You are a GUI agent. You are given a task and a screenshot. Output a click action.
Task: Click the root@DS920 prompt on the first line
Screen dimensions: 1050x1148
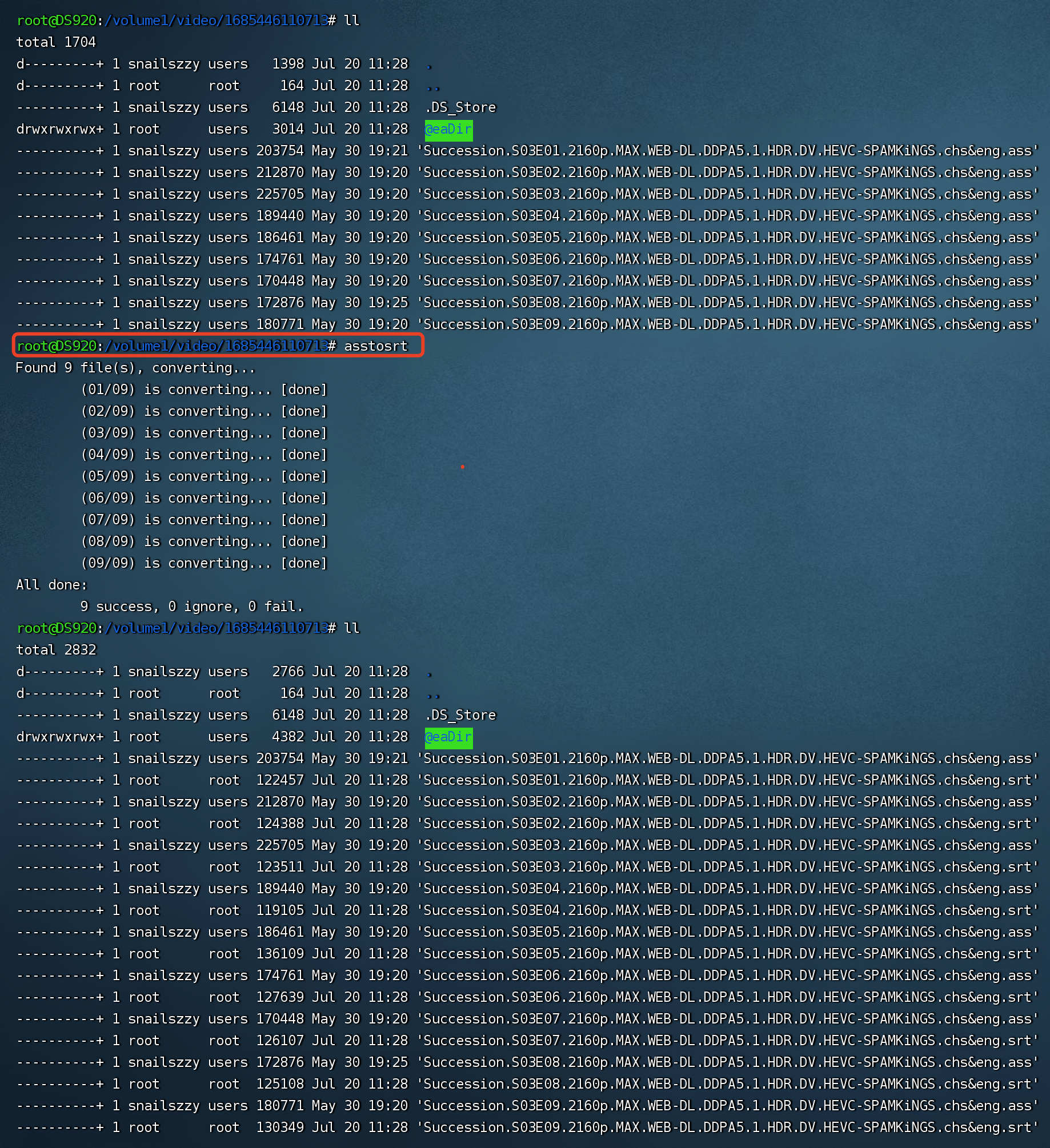point(57,21)
